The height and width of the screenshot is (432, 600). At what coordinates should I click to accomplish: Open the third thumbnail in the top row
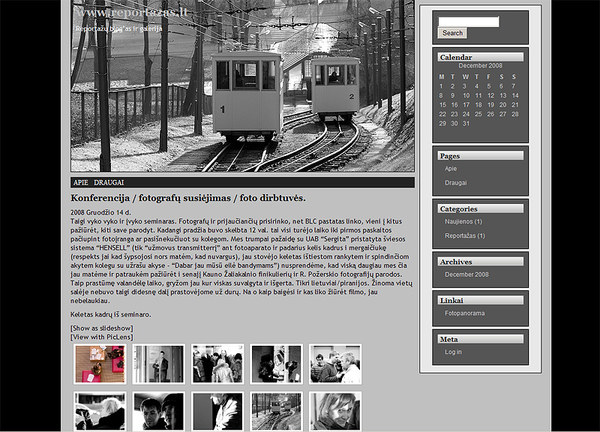coord(217,364)
